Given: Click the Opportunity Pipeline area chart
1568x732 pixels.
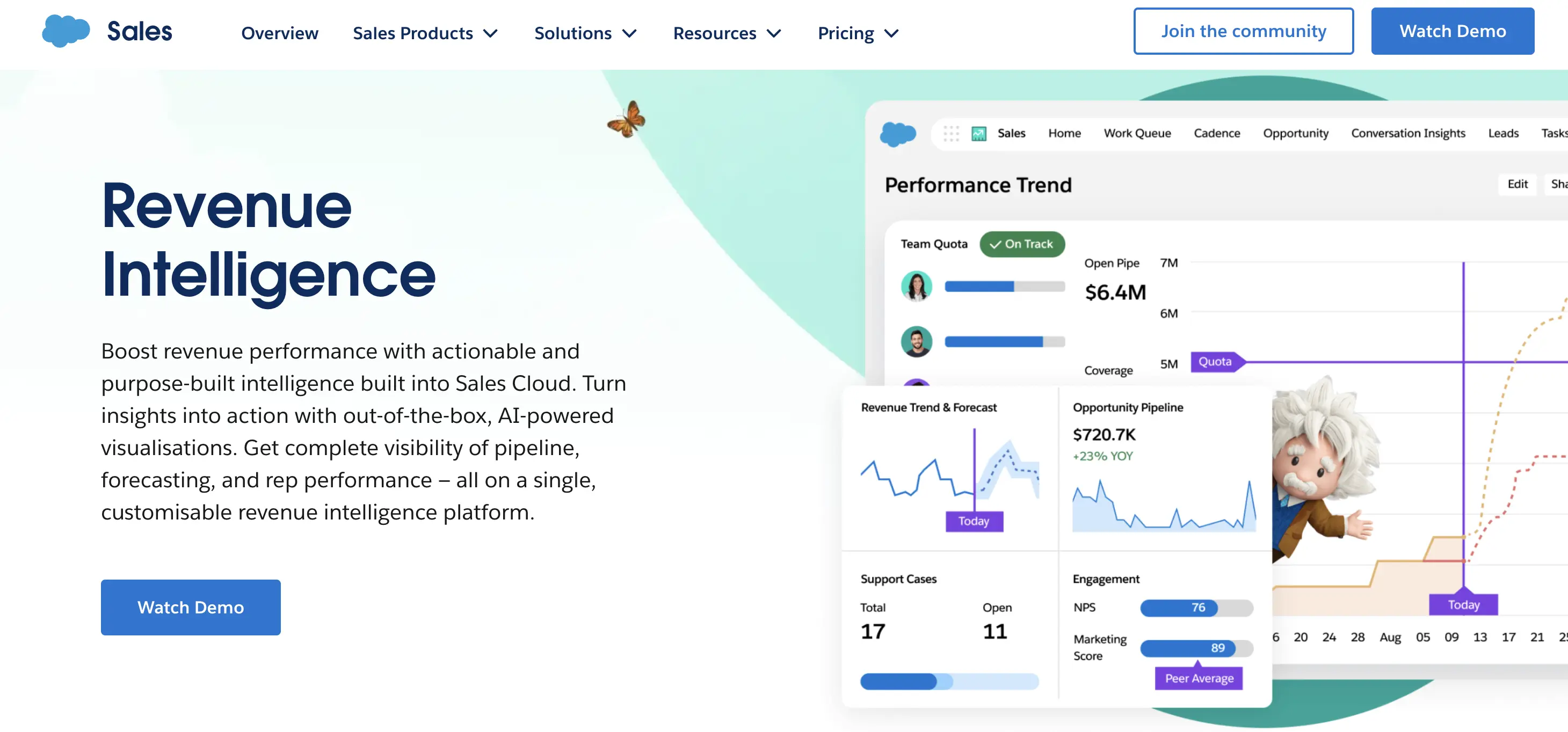Looking at the screenshot, I should click(1164, 506).
